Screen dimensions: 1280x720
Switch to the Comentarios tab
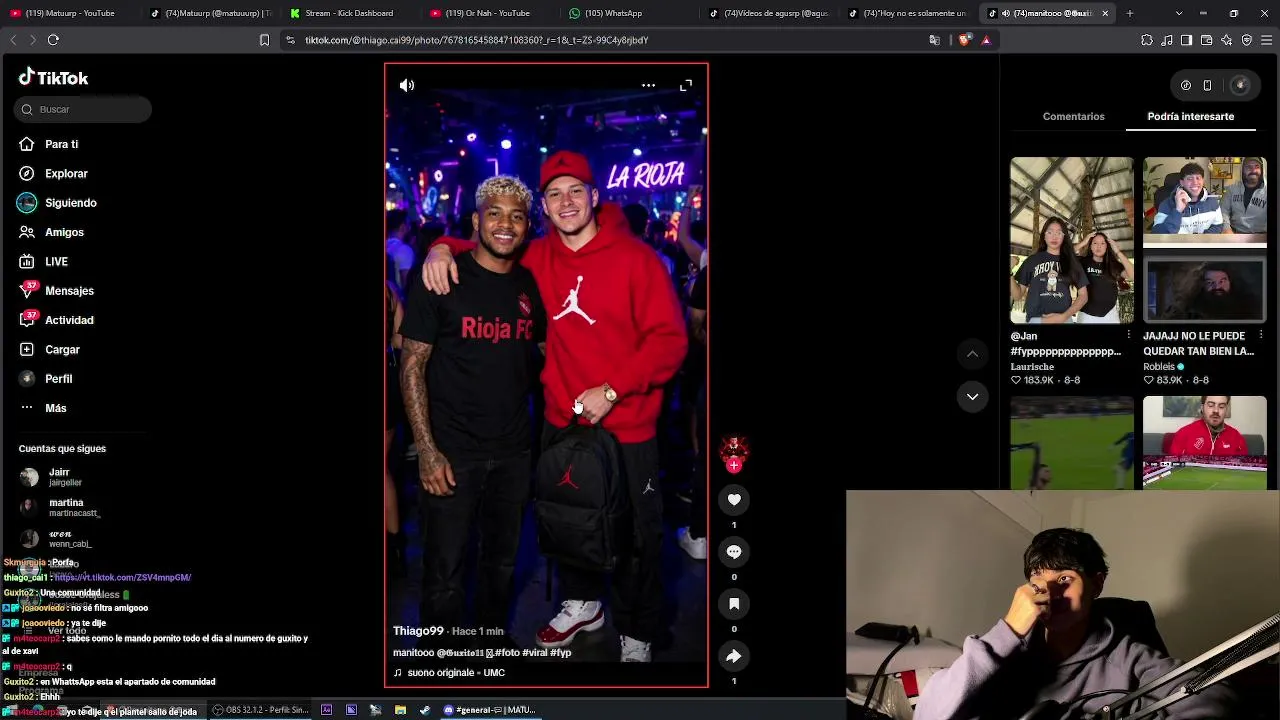point(1073,117)
